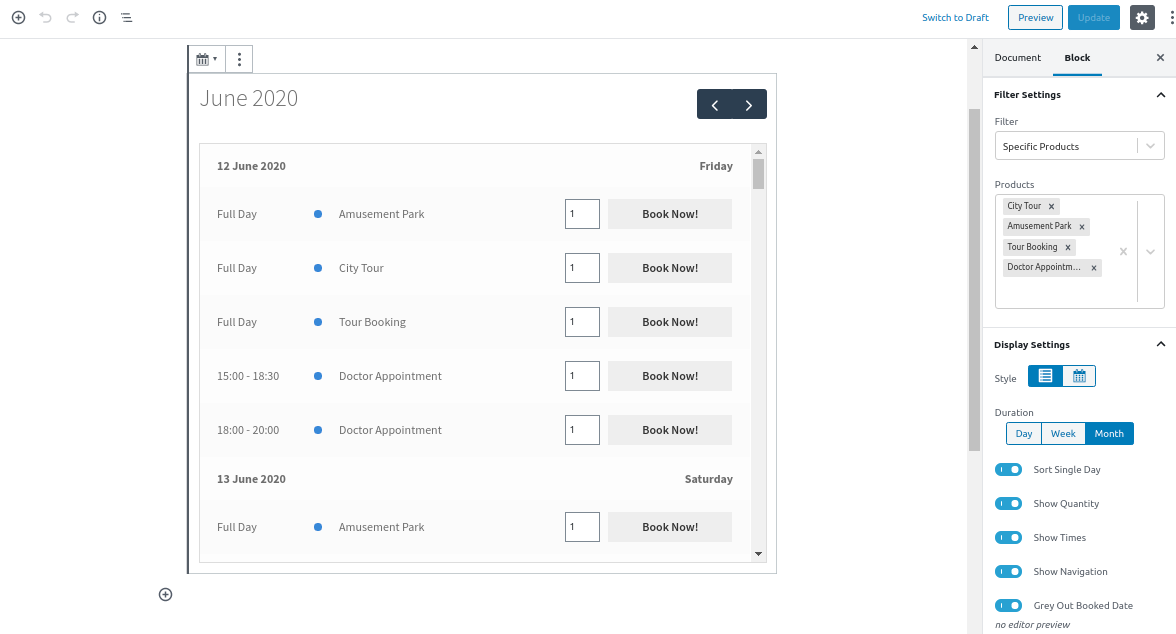This screenshot has height=634, width=1176.
Task: Select Day duration
Action: (x=1024, y=434)
